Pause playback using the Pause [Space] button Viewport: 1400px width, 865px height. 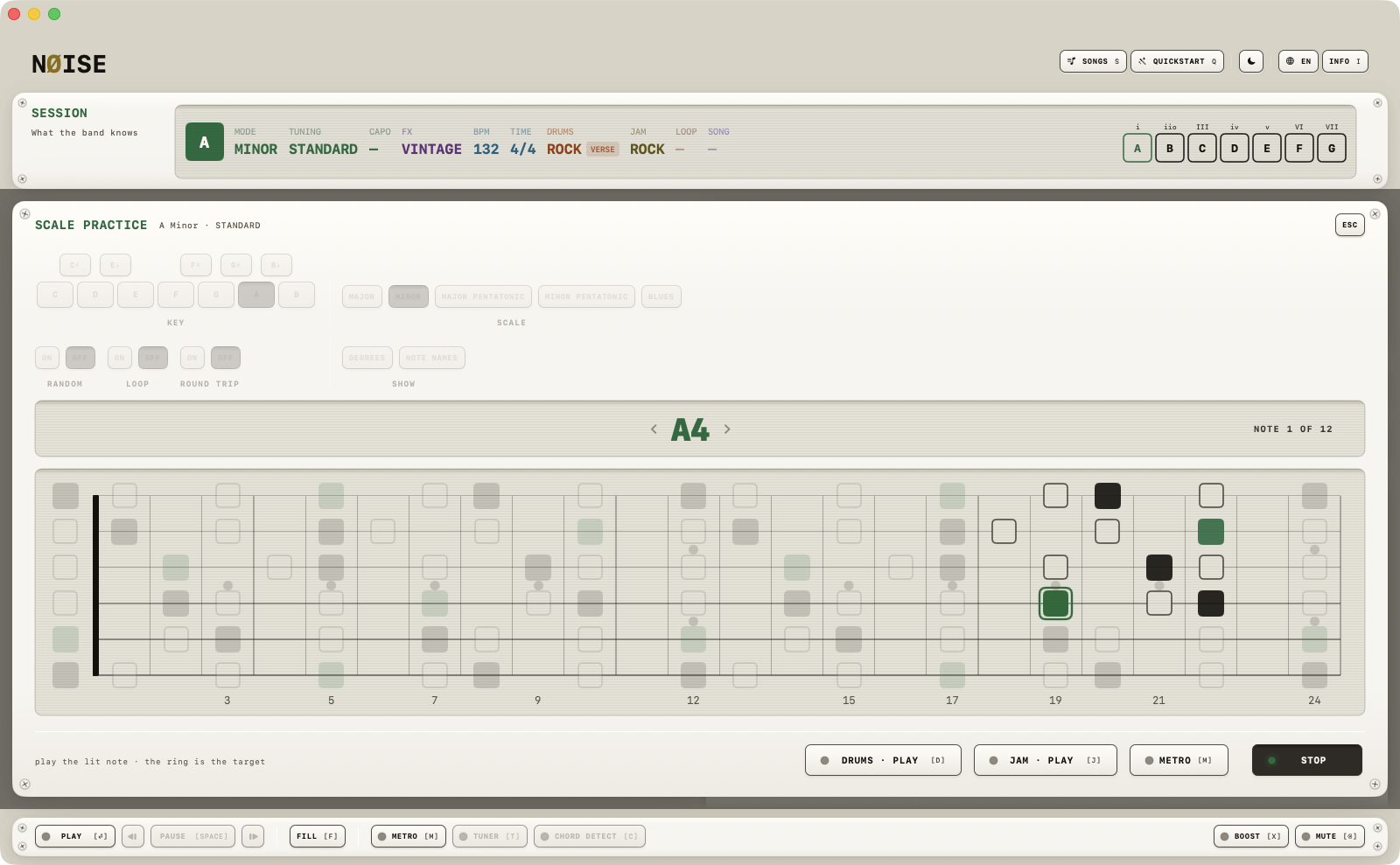pyautogui.click(x=193, y=836)
